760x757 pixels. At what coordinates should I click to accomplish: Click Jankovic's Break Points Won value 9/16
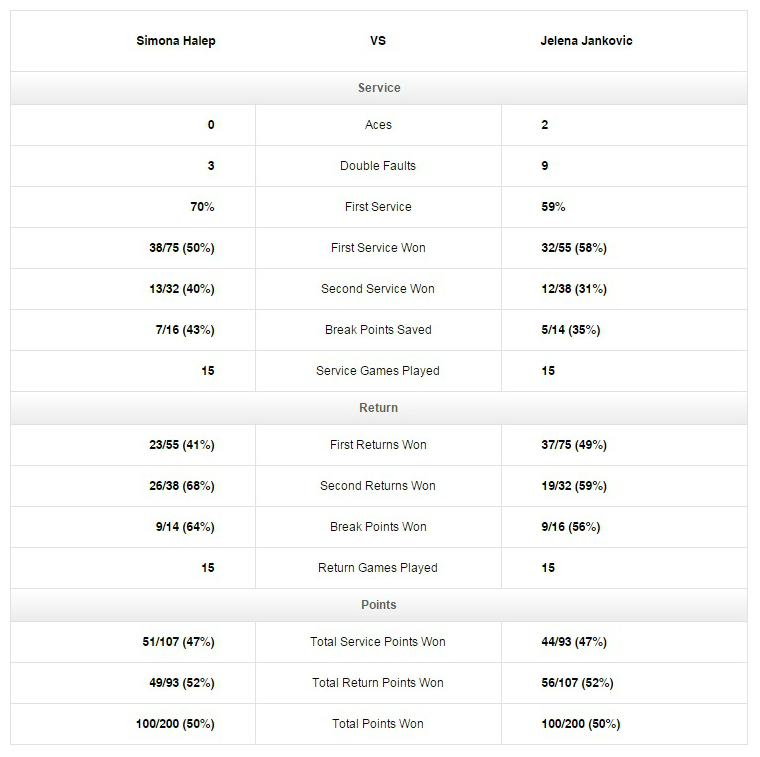(x=570, y=527)
